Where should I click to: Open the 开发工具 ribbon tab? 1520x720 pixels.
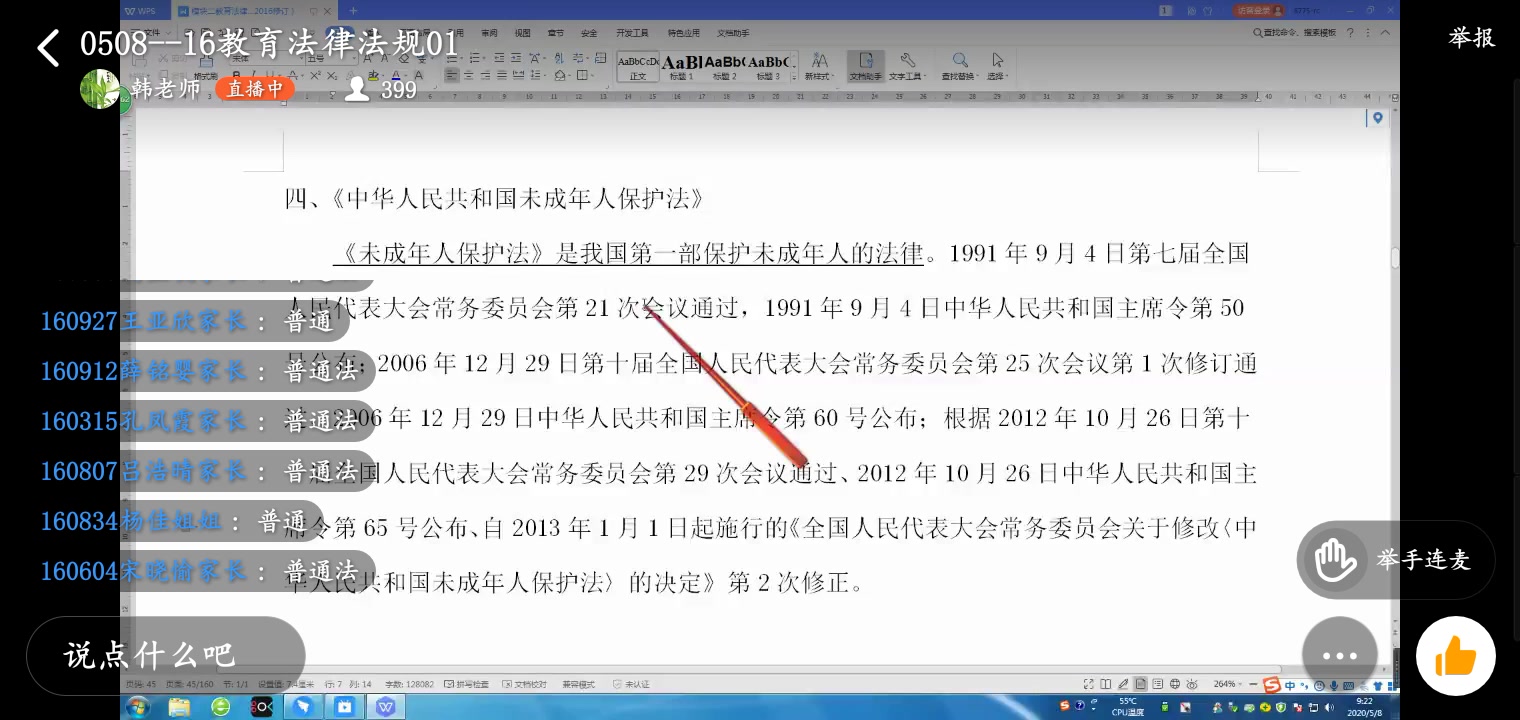coord(632,33)
